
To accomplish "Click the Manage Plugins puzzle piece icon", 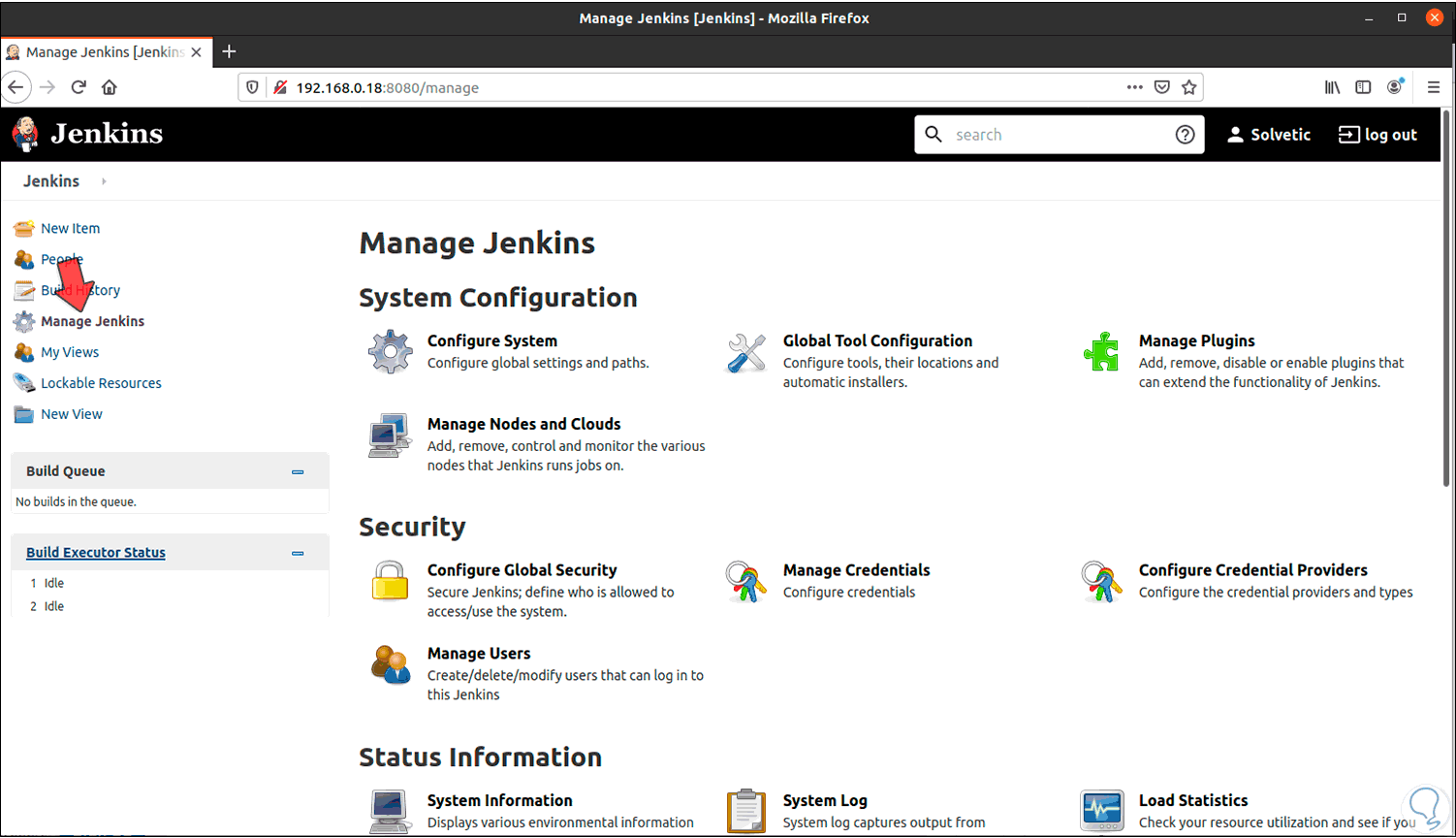I will point(1102,352).
